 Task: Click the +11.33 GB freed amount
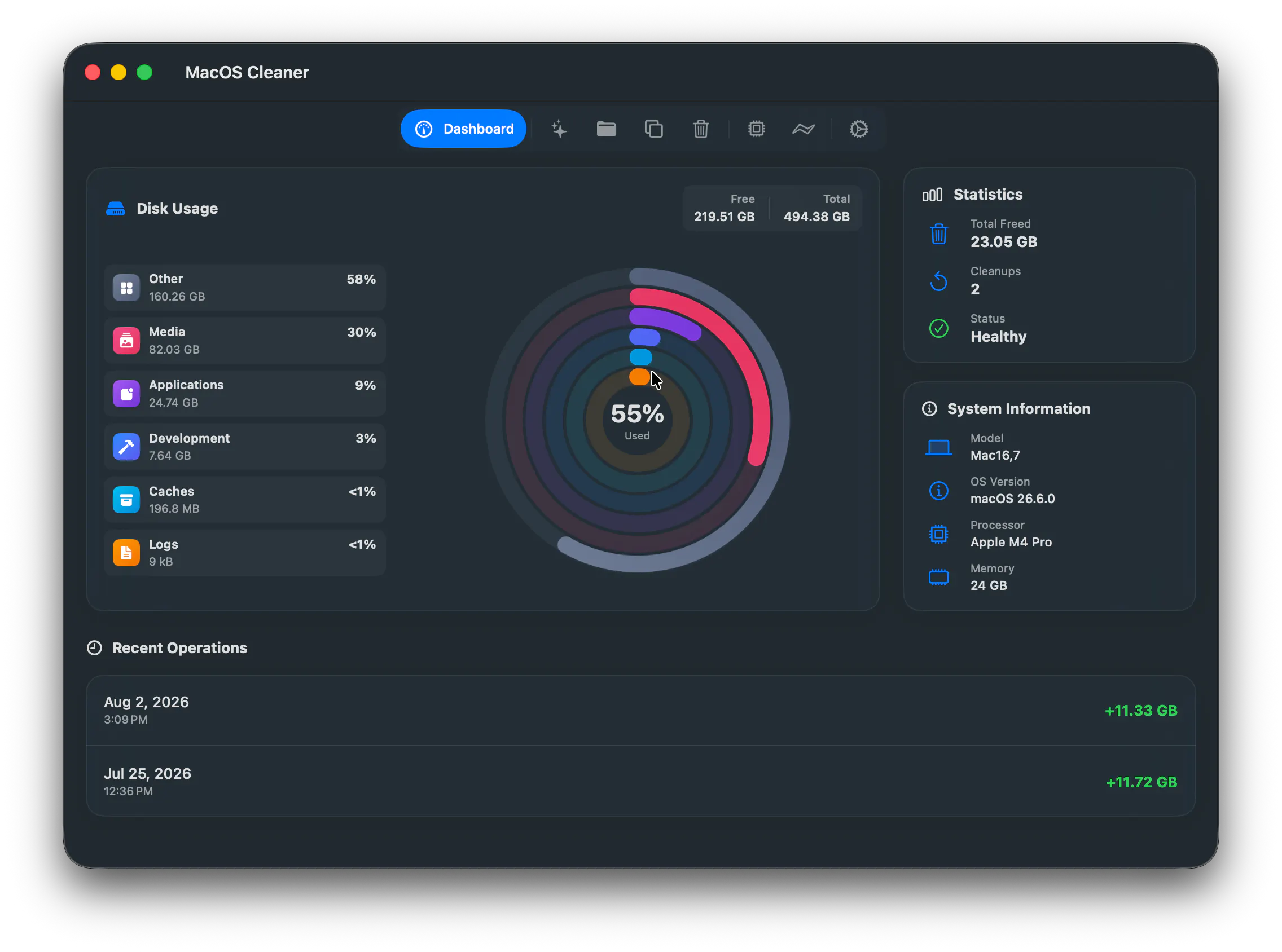tap(1141, 711)
